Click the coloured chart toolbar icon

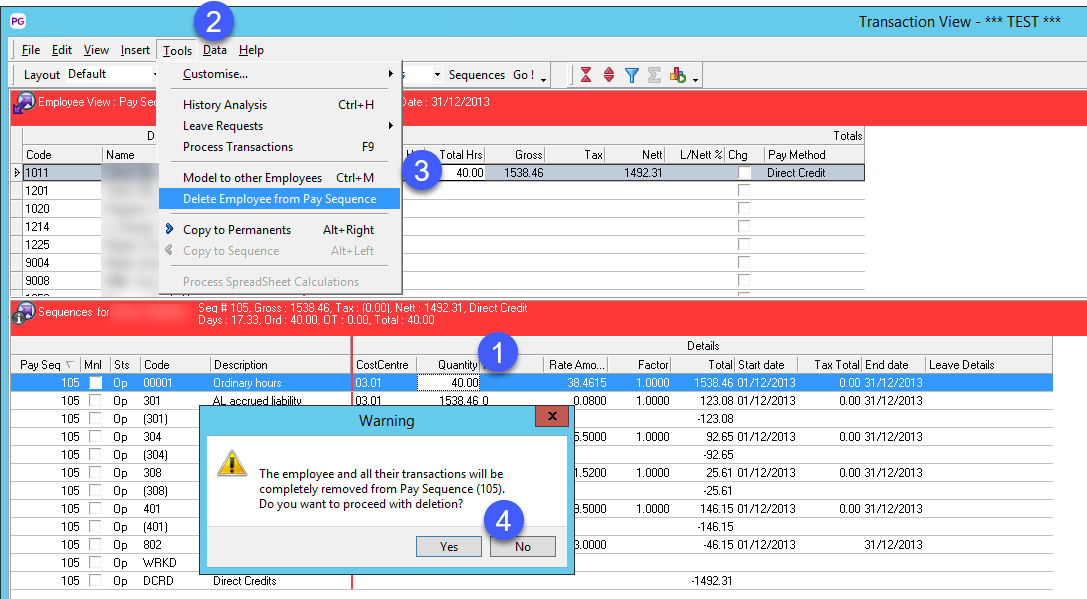pos(677,75)
